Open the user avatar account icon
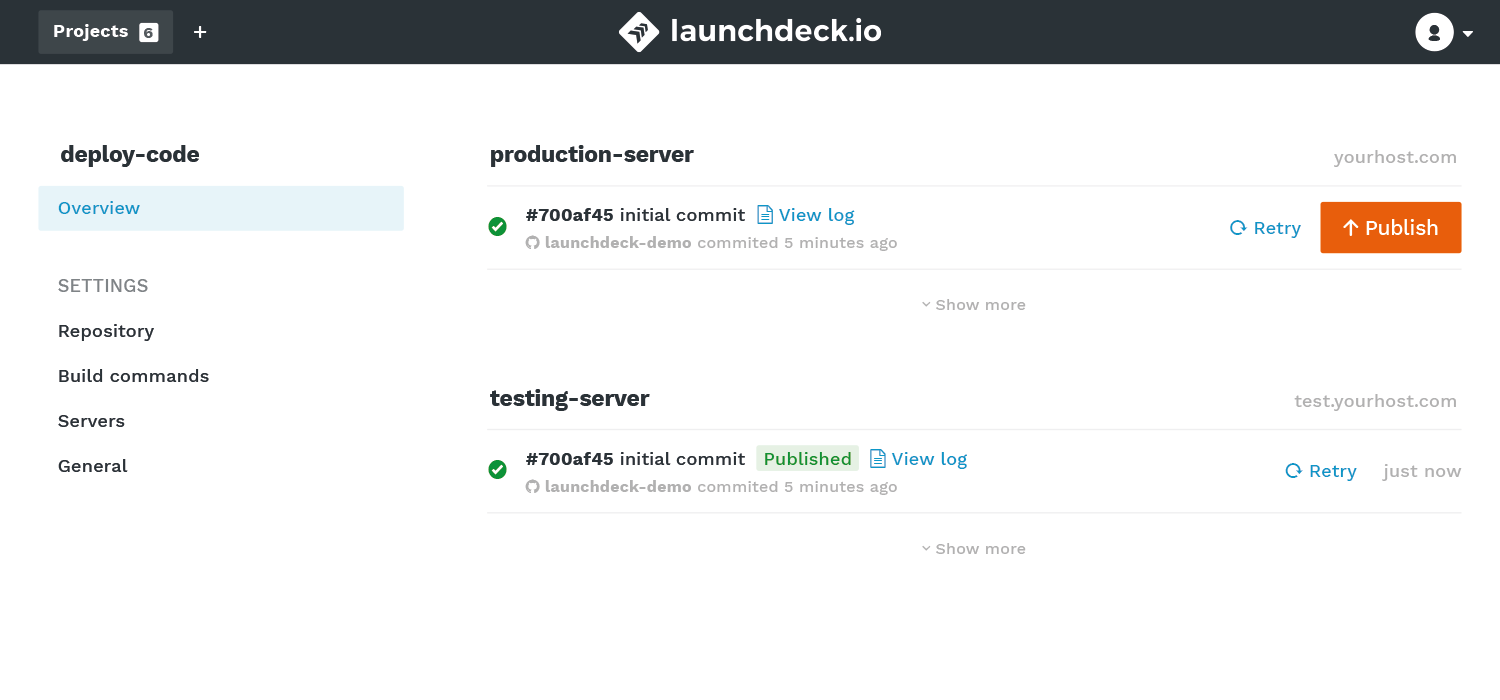1500x700 pixels. point(1434,31)
